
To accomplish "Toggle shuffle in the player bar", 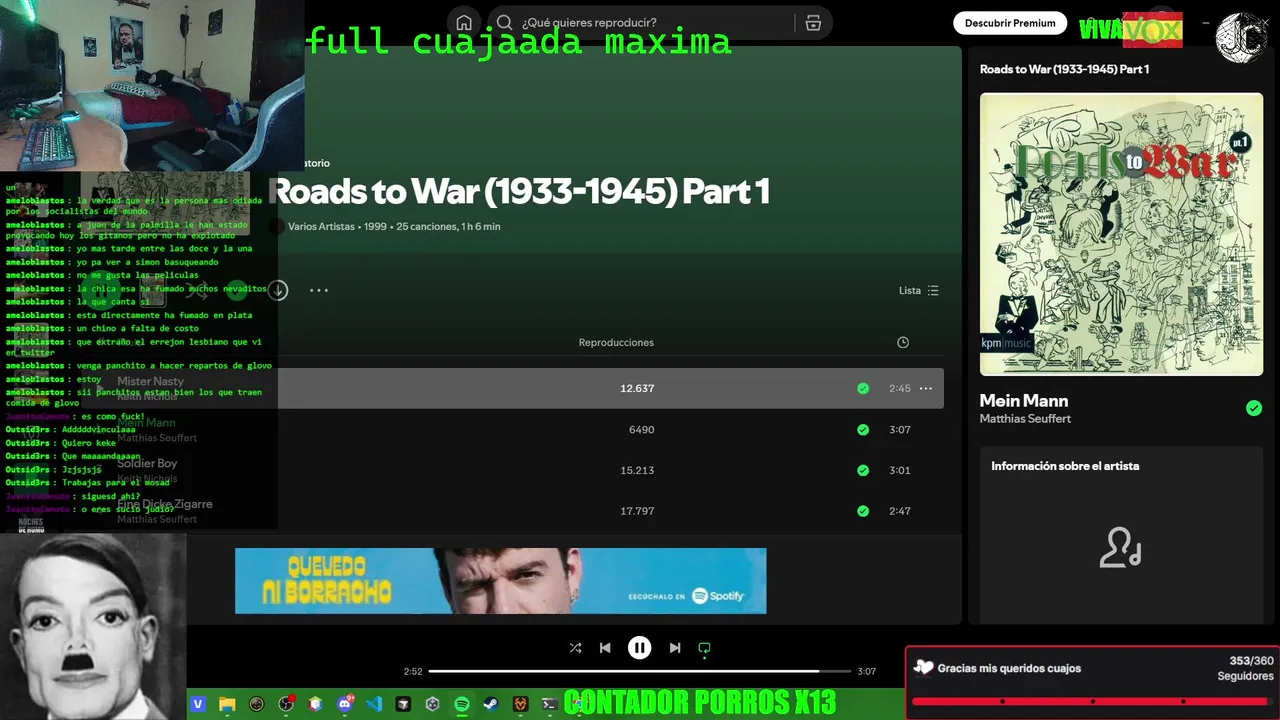I will (x=575, y=648).
